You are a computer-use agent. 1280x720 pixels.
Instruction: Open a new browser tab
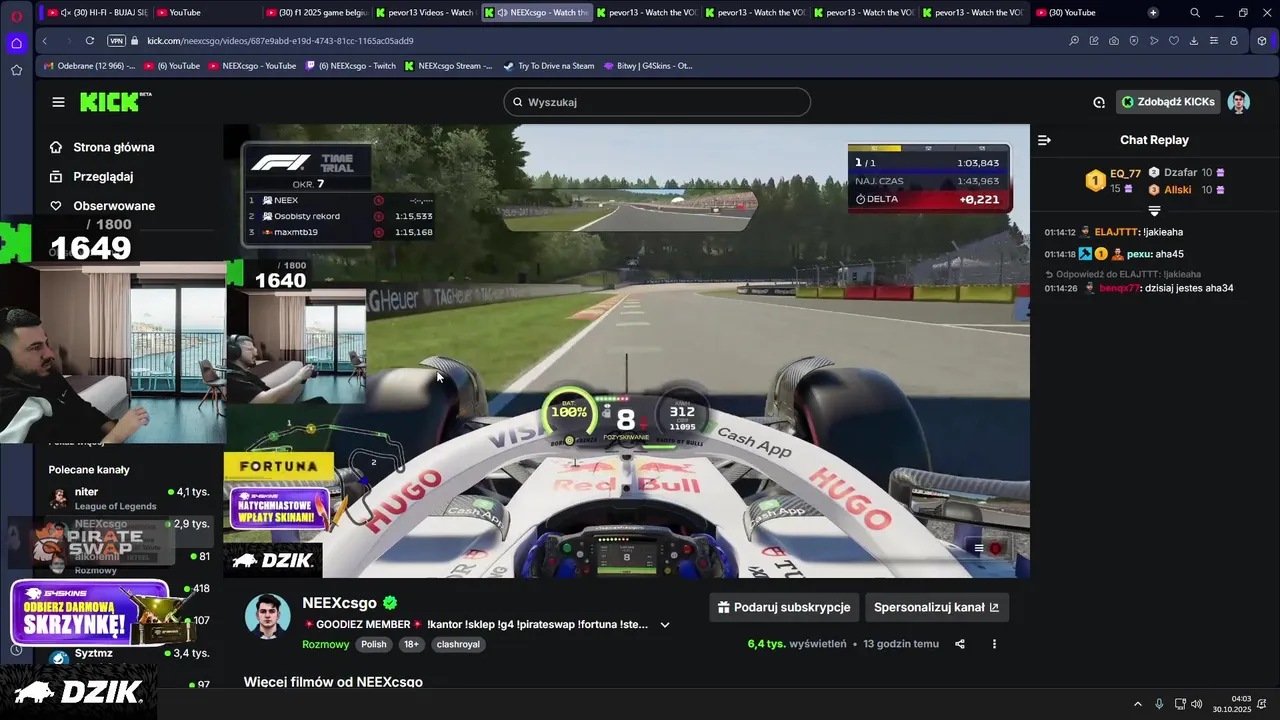click(1153, 13)
